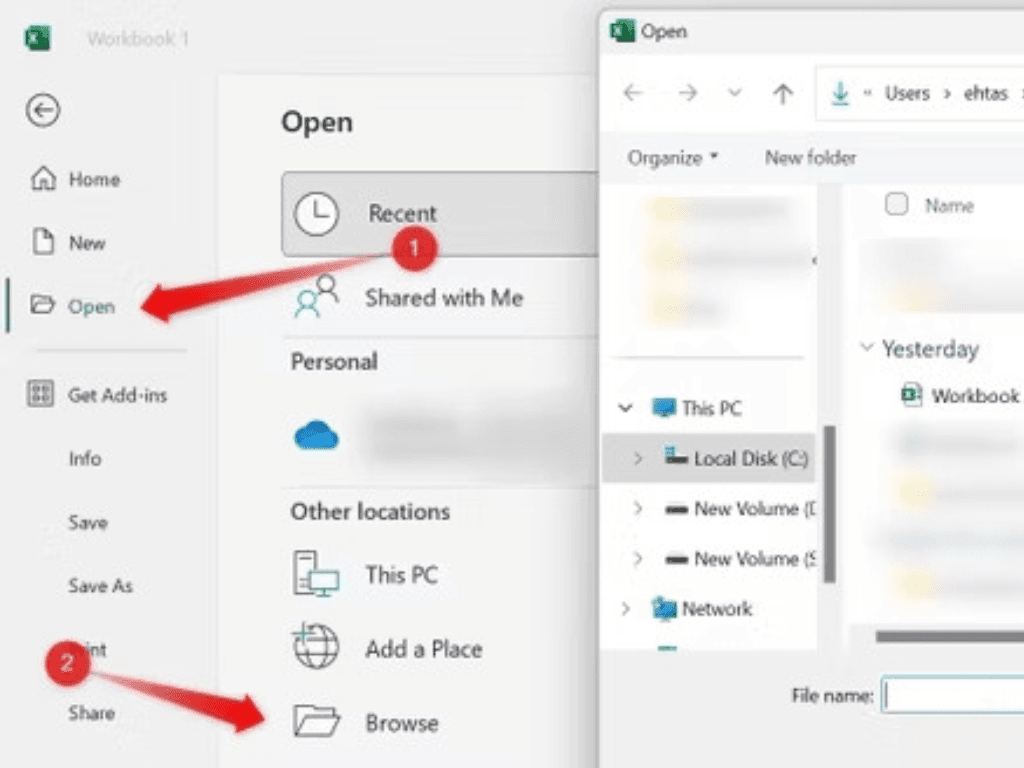This screenshot has width=1024, height=768.
Task: Open the Organize dropdown menu
Action: [672, 158]
